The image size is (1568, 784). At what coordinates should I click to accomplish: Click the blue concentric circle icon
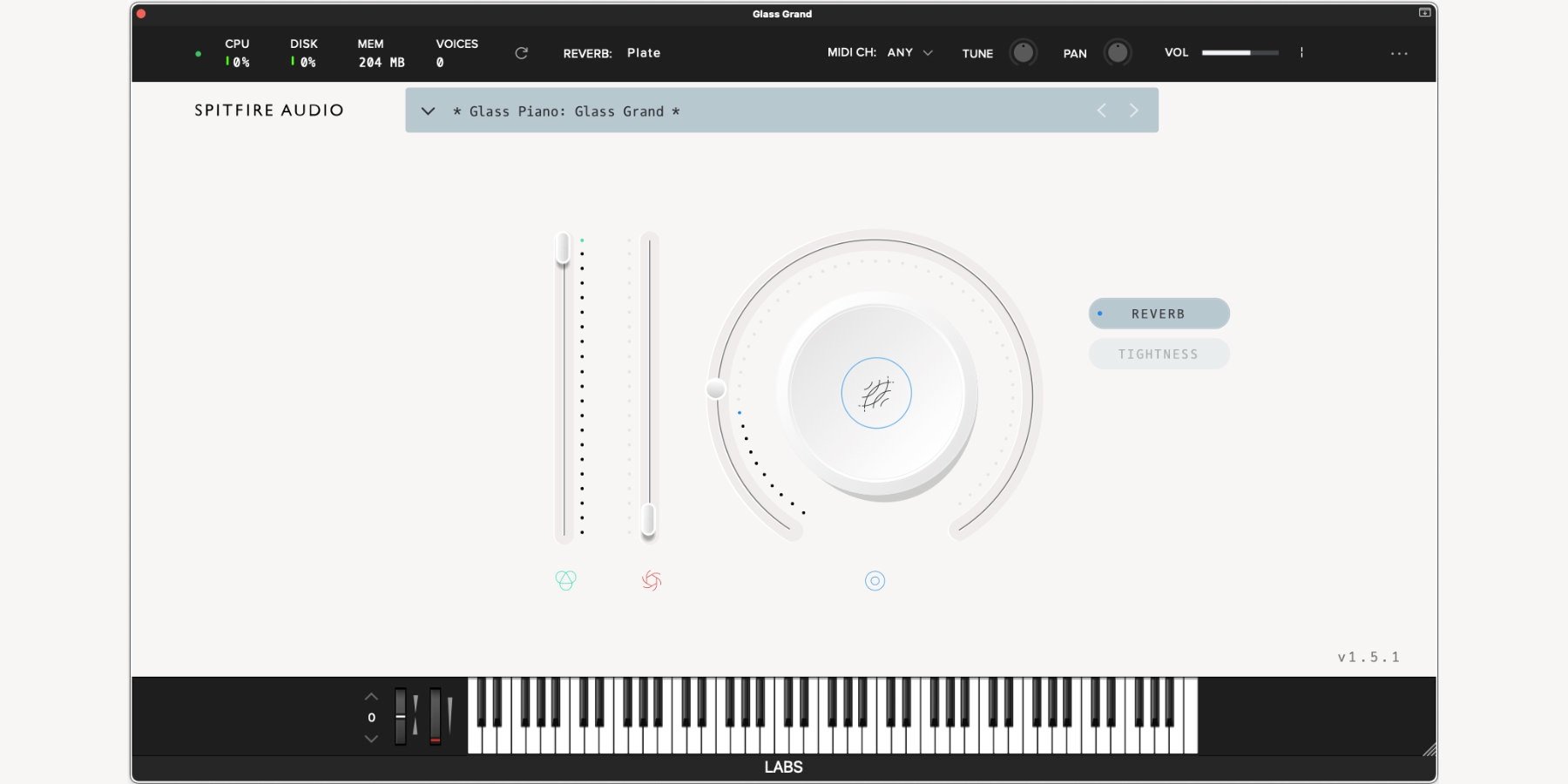pos(875,581)
